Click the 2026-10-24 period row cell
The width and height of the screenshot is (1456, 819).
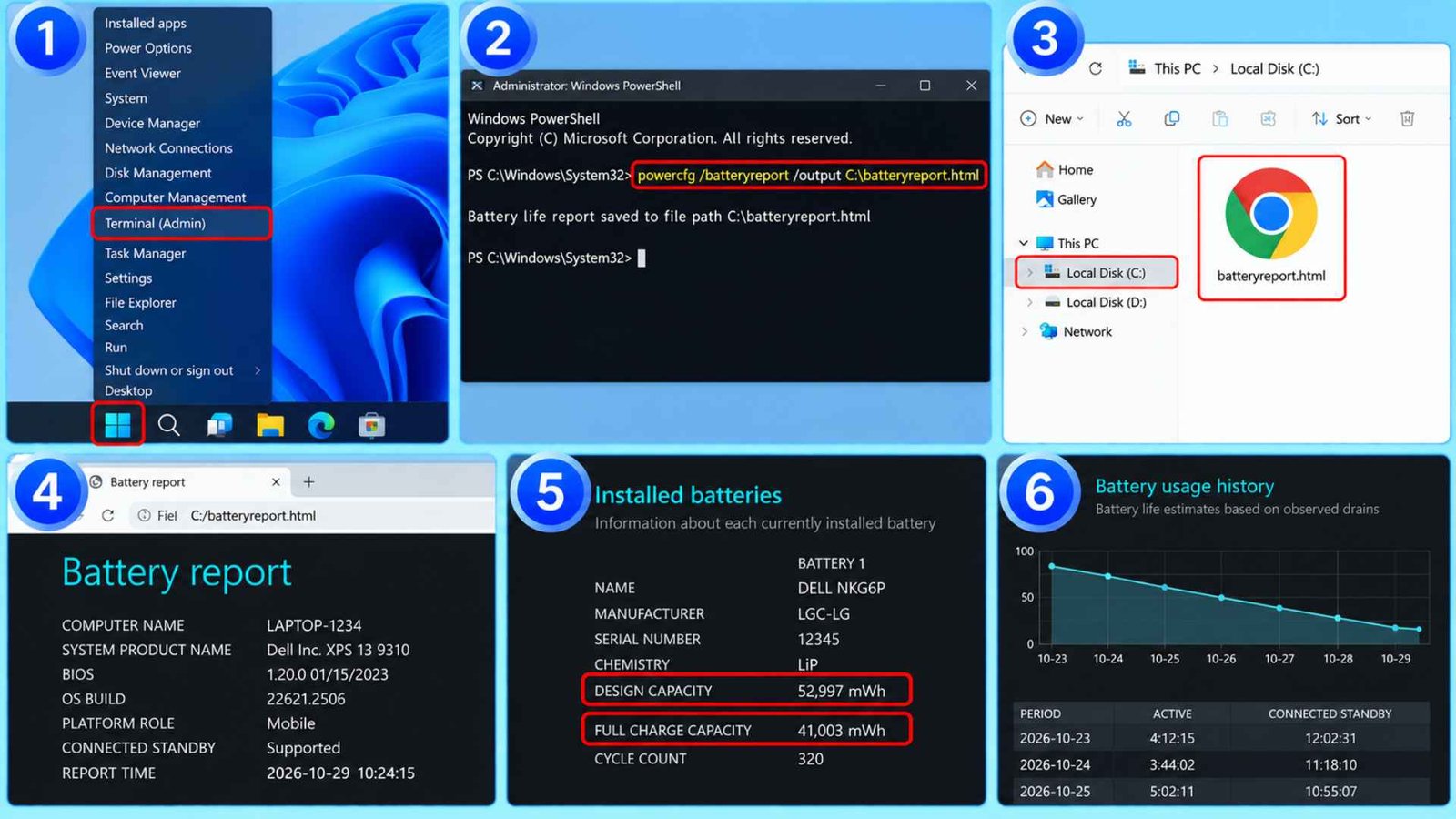coord(1055,764)
